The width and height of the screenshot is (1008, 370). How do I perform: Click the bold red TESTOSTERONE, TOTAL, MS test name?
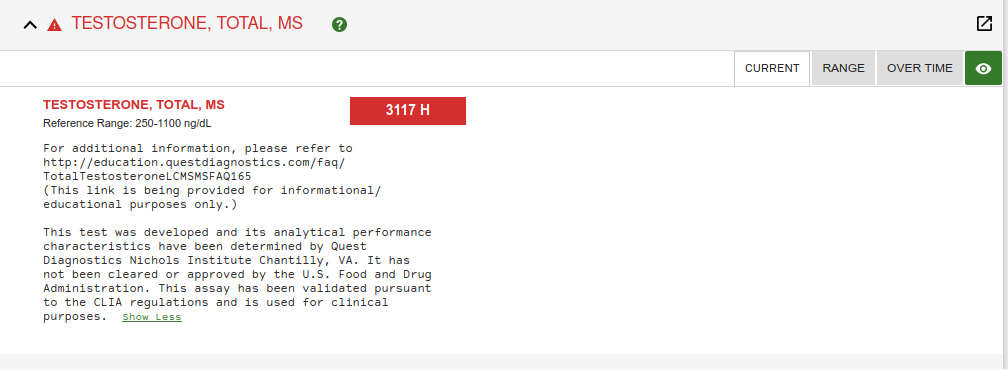134,105
